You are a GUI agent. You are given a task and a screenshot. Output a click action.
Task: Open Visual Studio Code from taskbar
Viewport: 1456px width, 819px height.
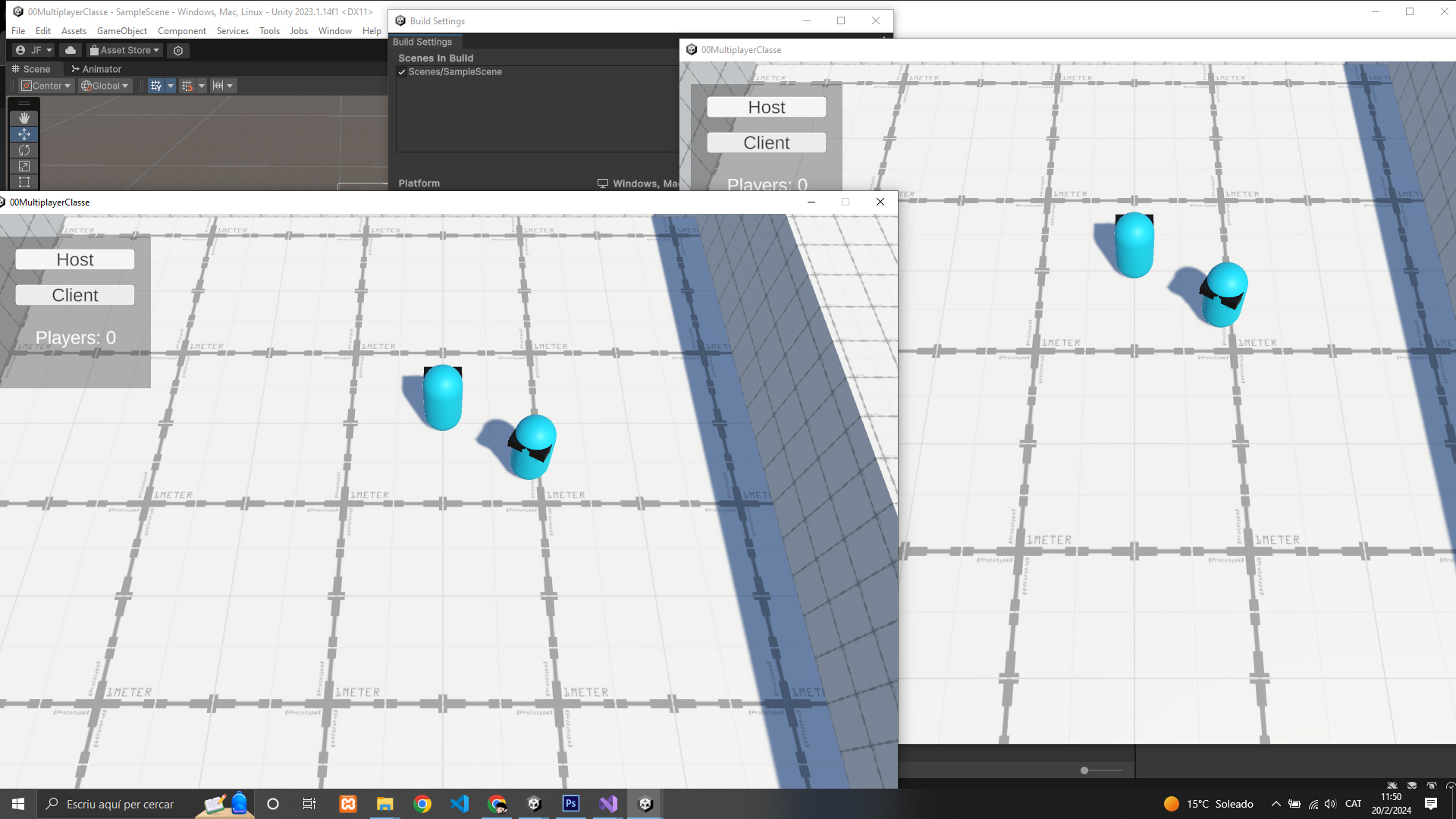tap(460, 804)
